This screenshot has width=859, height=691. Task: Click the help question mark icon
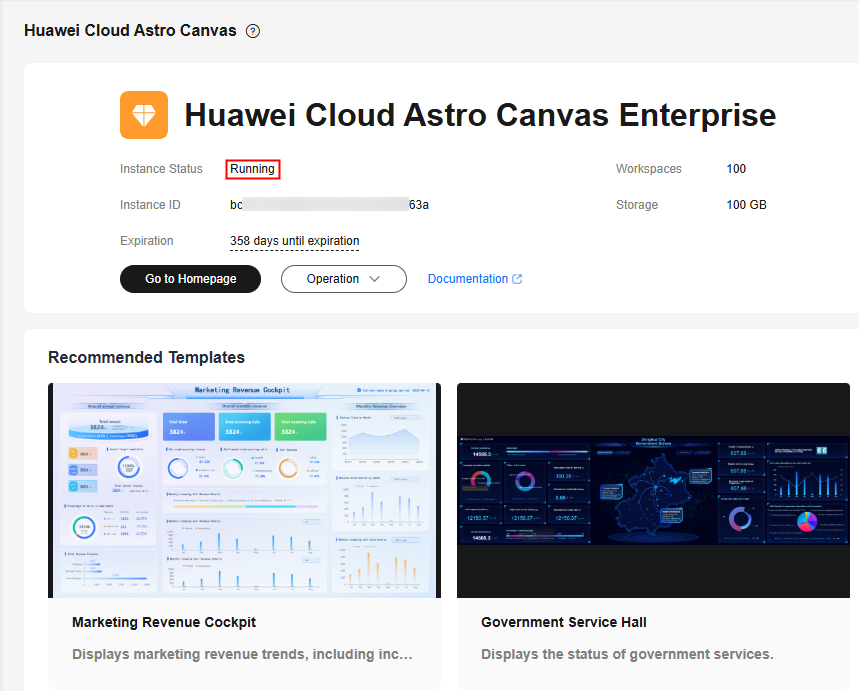pyautogui.click(x=253, y=31)
